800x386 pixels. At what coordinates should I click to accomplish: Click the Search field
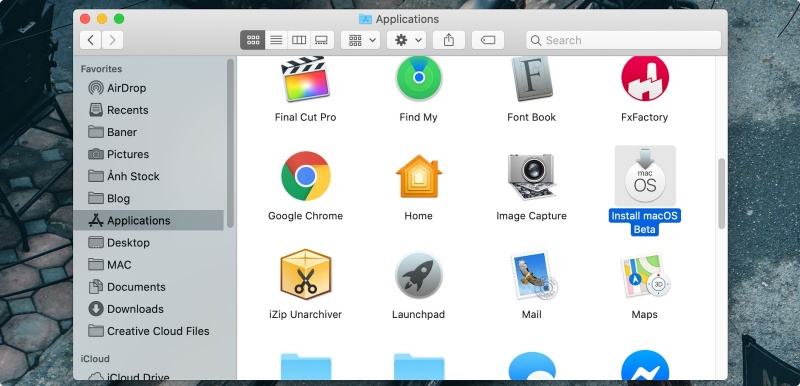click(623, 40)
